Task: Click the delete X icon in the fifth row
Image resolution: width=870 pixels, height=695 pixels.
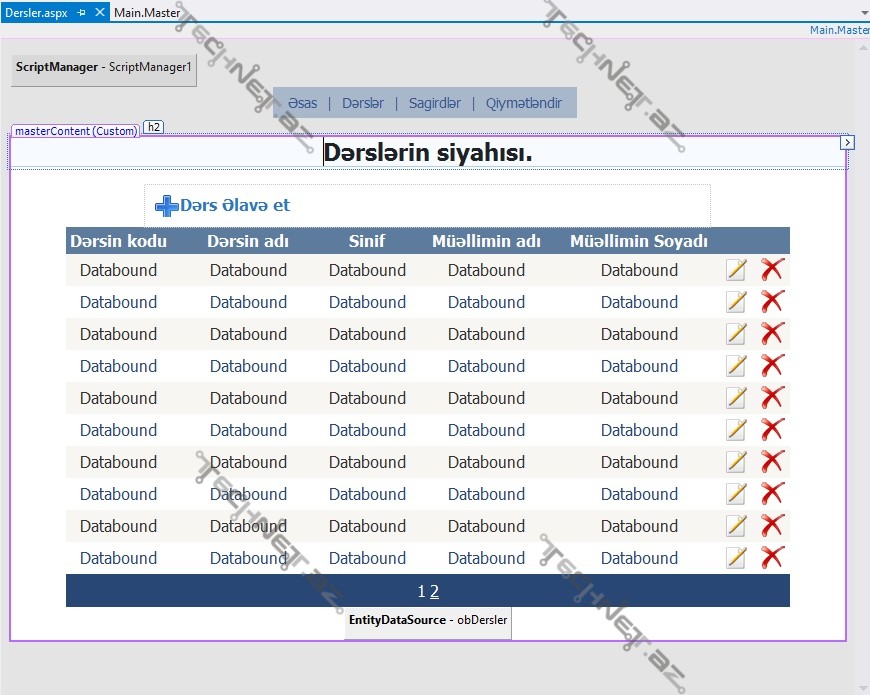Action: click(772, 398)
